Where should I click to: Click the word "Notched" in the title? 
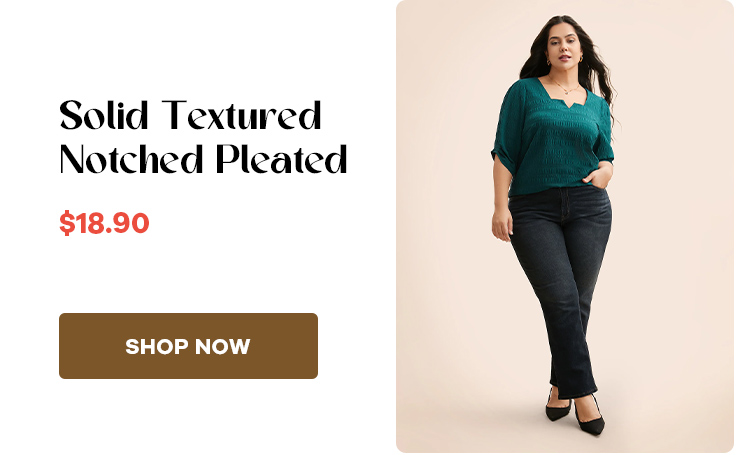pyautogui.click(x=131, y=159)
